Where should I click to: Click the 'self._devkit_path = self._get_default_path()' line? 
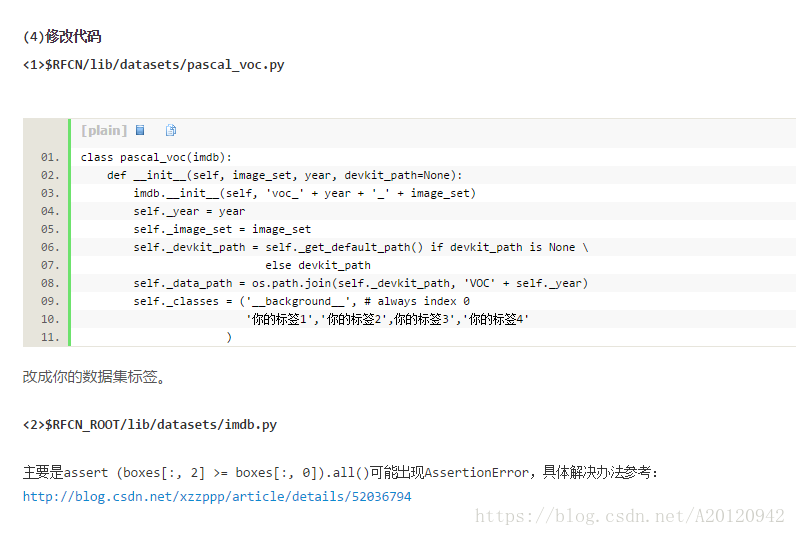(x=360, y=247)
